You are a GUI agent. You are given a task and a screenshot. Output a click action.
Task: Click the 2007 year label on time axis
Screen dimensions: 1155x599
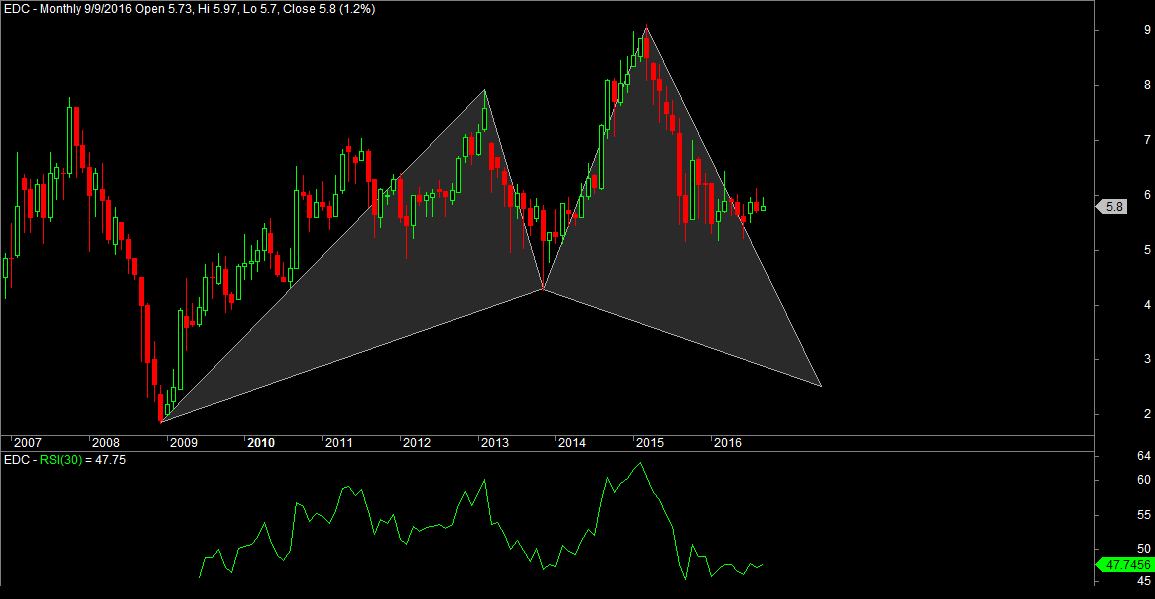coord(28,443)
